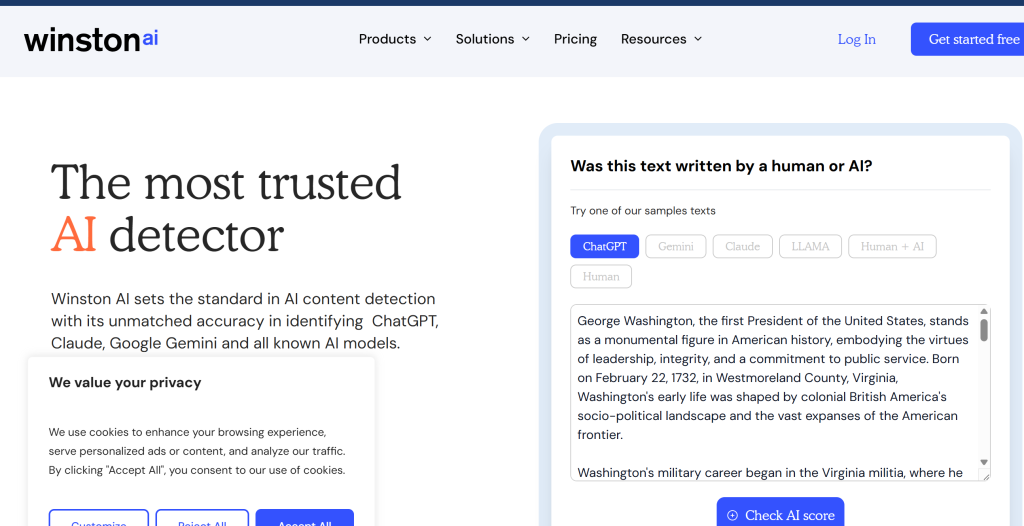
Task: Open the Solutions dropdown menu
Action: (492, 39)
